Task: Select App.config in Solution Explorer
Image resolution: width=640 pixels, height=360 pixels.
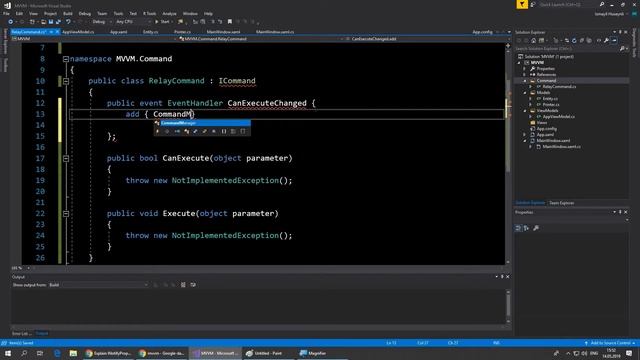Action: coord(546,129)
